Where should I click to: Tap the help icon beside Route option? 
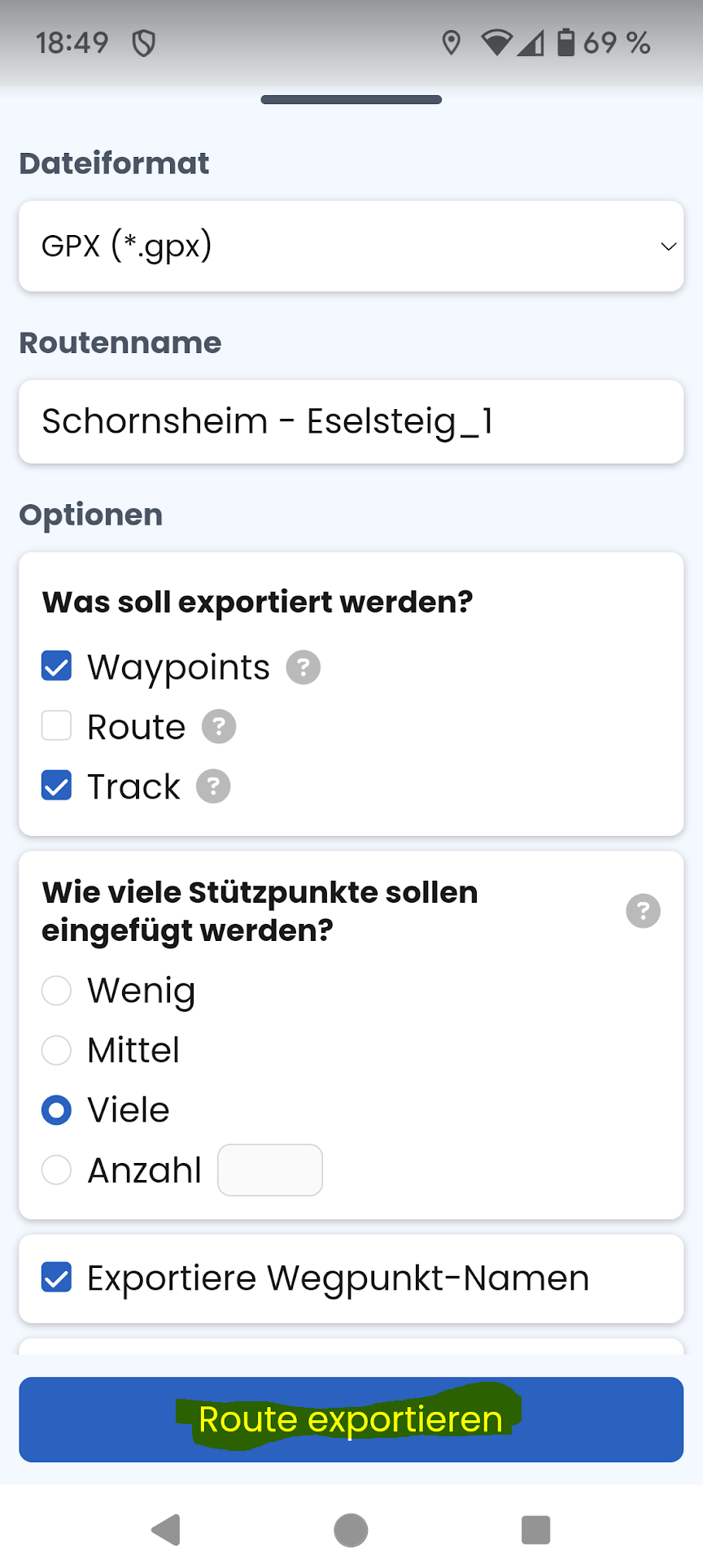pos(219,727)
